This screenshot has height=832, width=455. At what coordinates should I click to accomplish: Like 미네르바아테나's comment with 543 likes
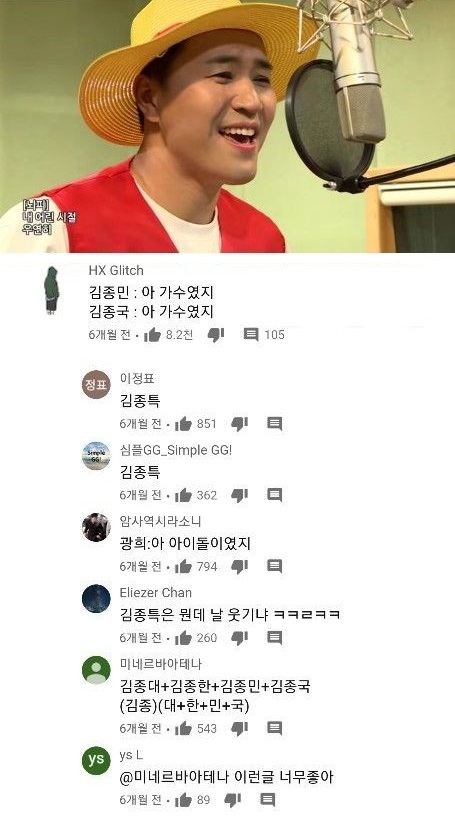point(183,728)
